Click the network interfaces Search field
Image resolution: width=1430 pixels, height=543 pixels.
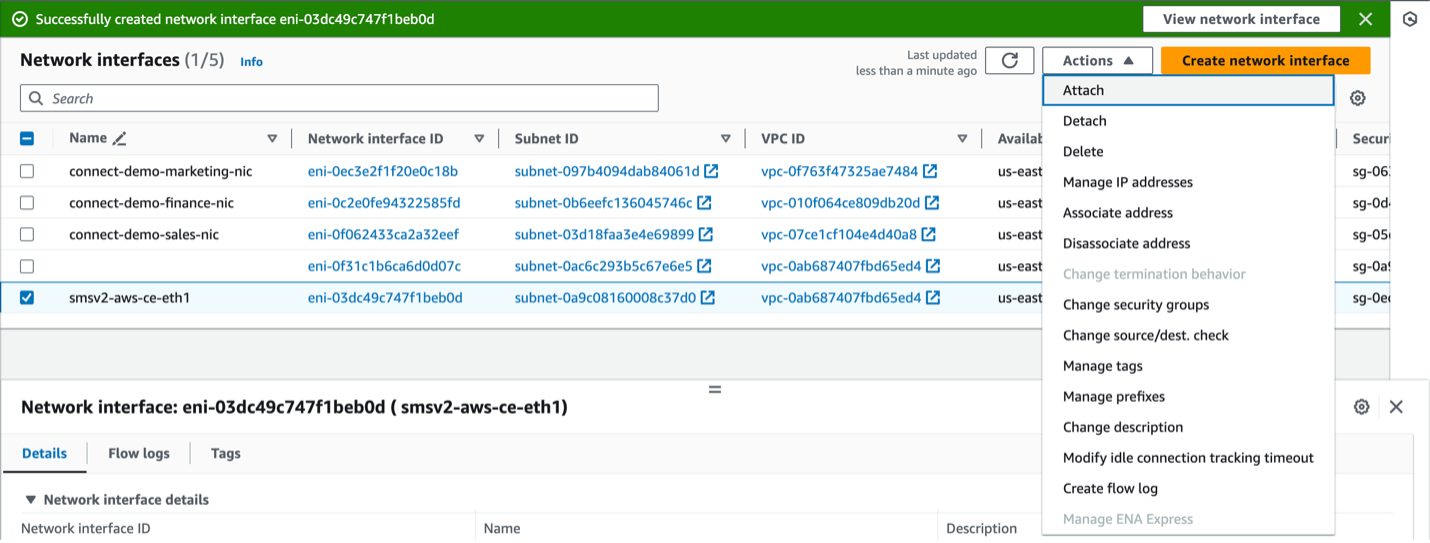coord(339,98)
